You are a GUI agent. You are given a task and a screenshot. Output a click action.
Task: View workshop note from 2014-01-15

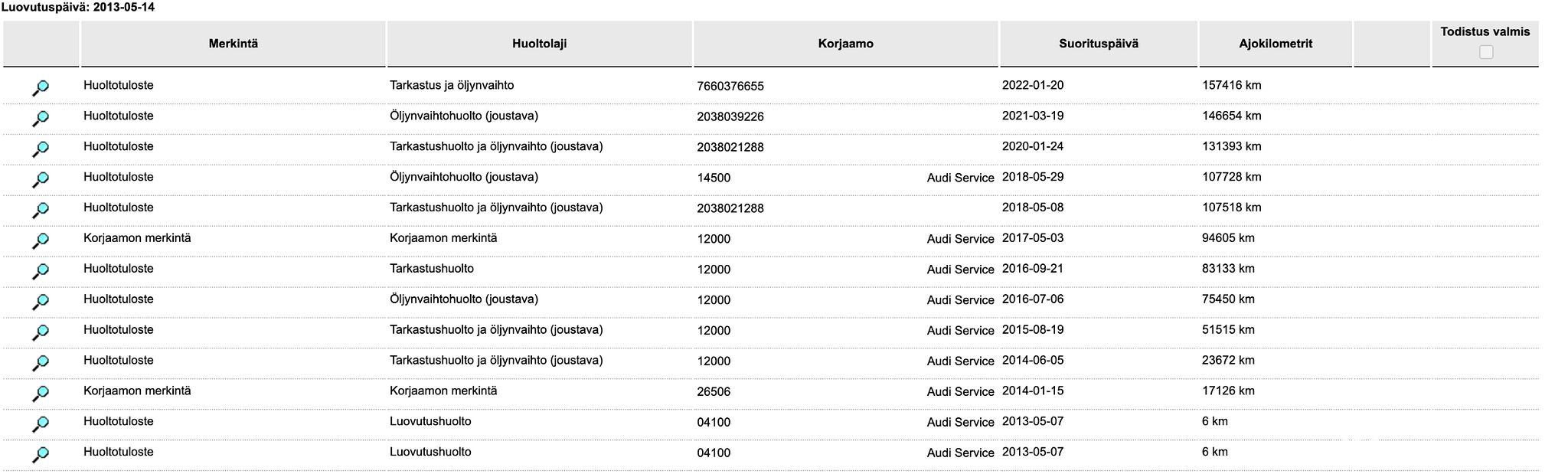click(41, 394)
